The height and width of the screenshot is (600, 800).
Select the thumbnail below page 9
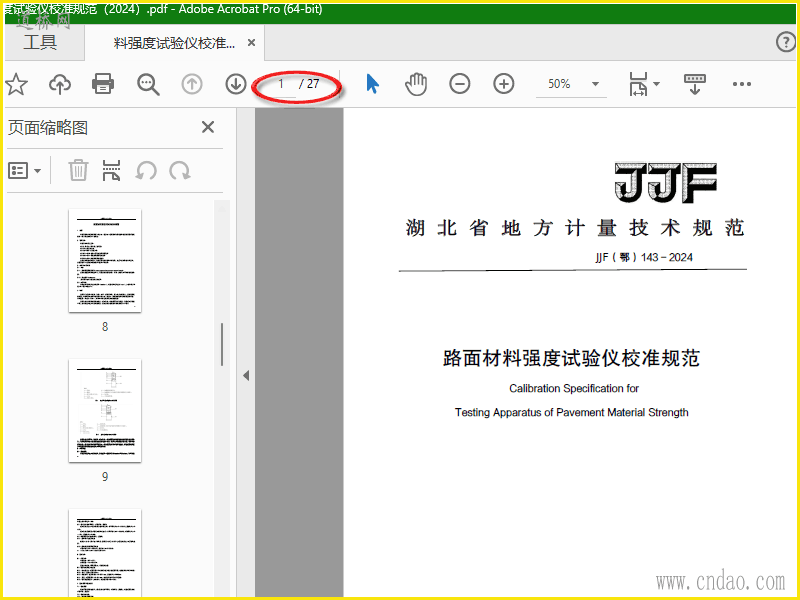(105, 553)
